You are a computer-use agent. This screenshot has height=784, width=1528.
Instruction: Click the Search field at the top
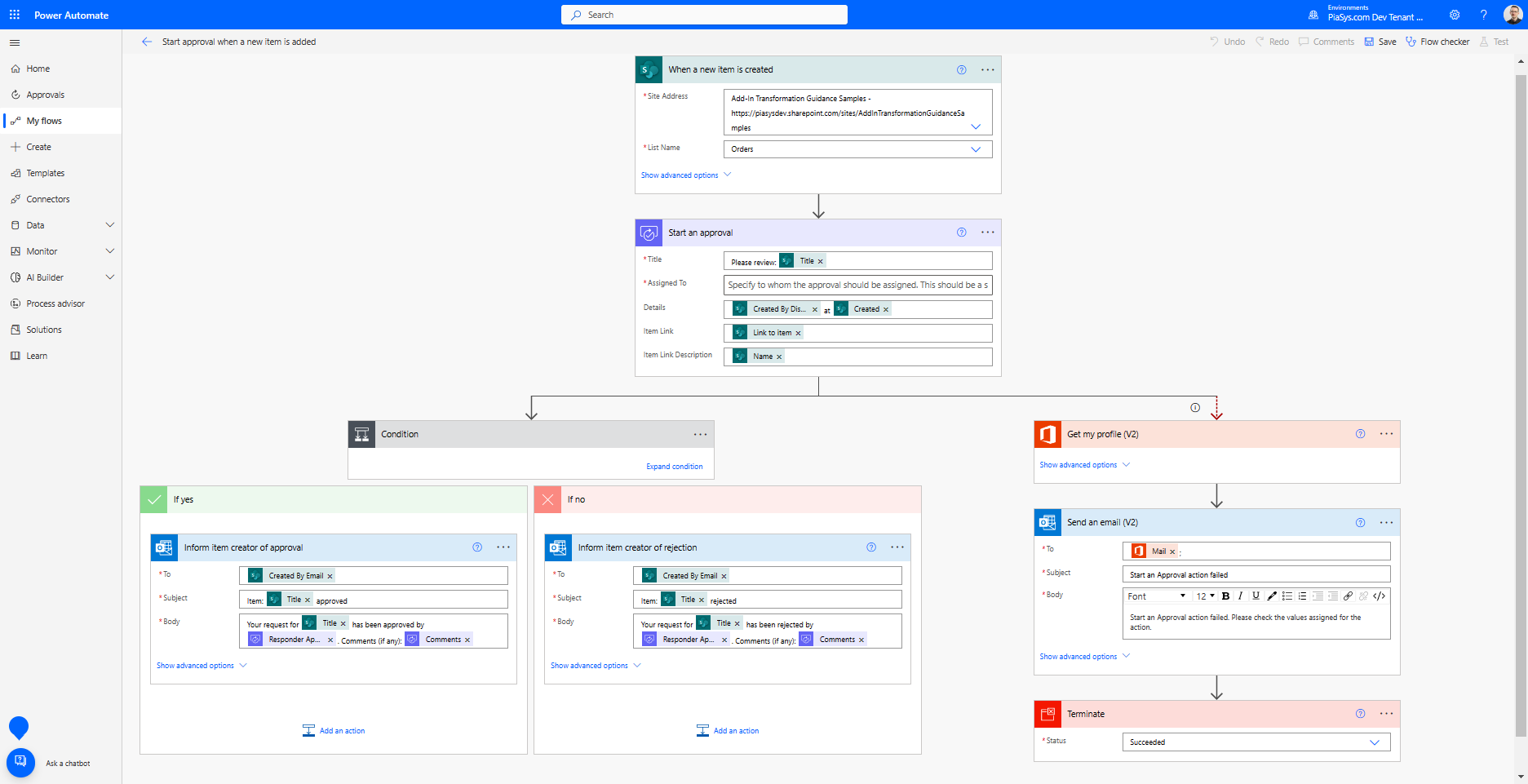pyautogui.click(x=703, y=14)
